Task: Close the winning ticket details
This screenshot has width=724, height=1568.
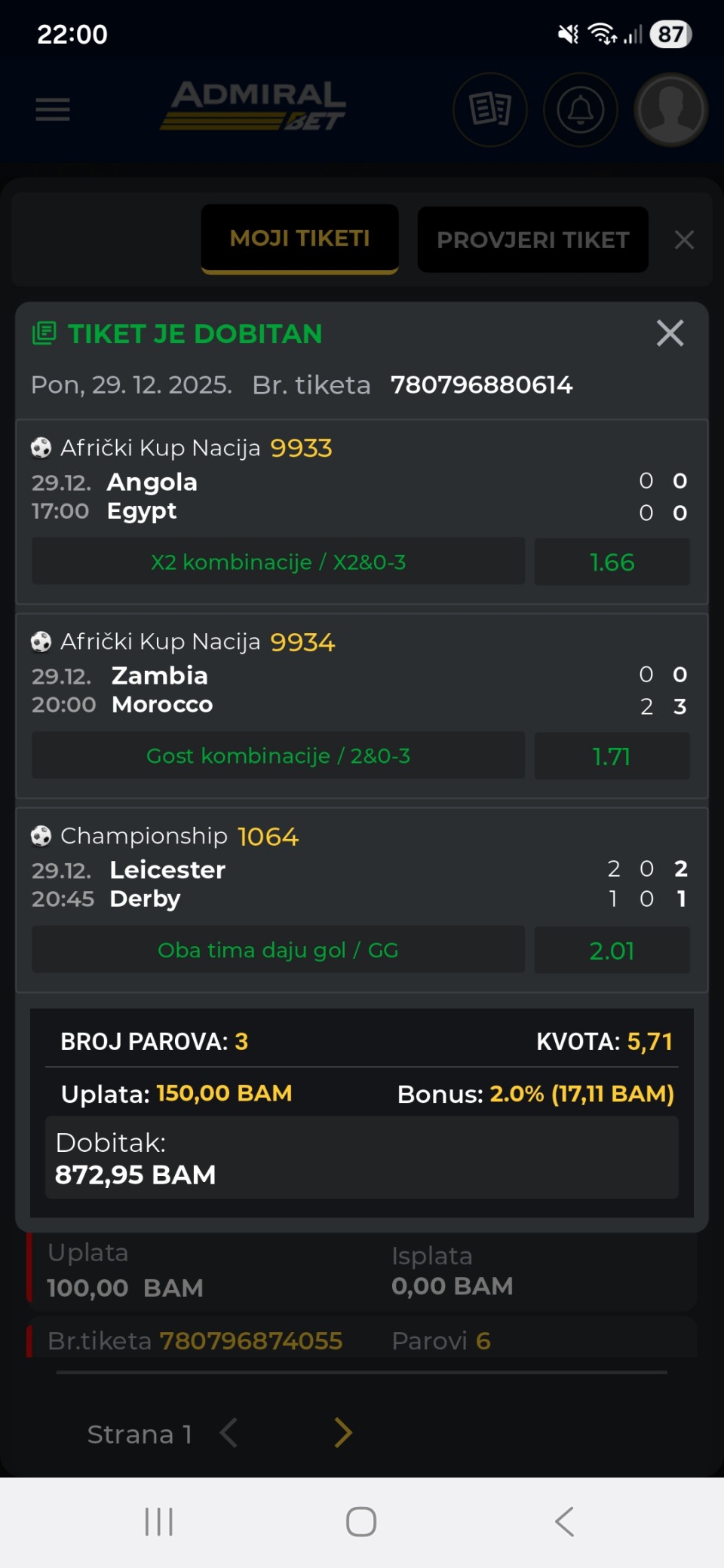Action: [670, 333]
